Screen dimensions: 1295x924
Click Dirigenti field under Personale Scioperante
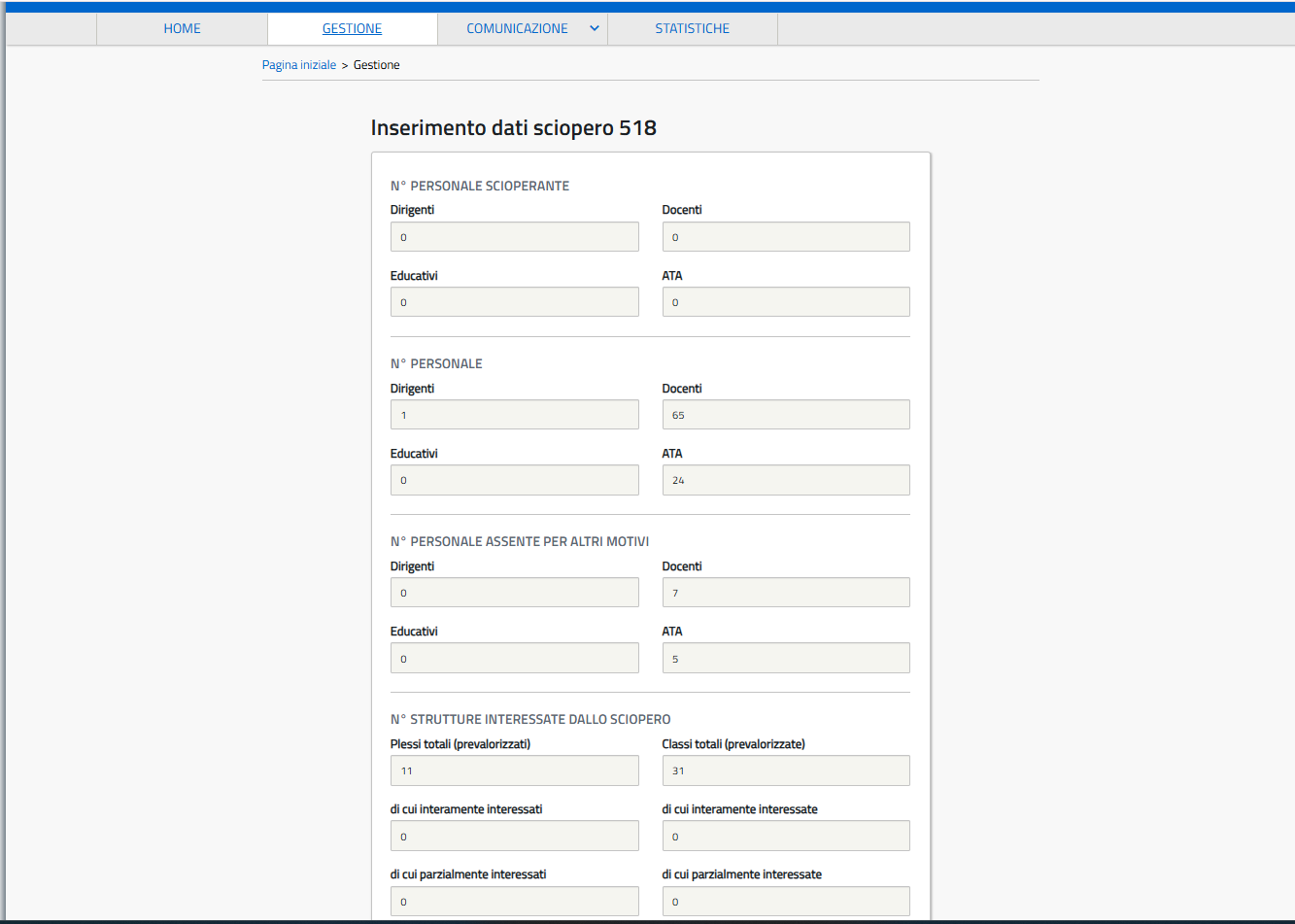tap(514, 237)
